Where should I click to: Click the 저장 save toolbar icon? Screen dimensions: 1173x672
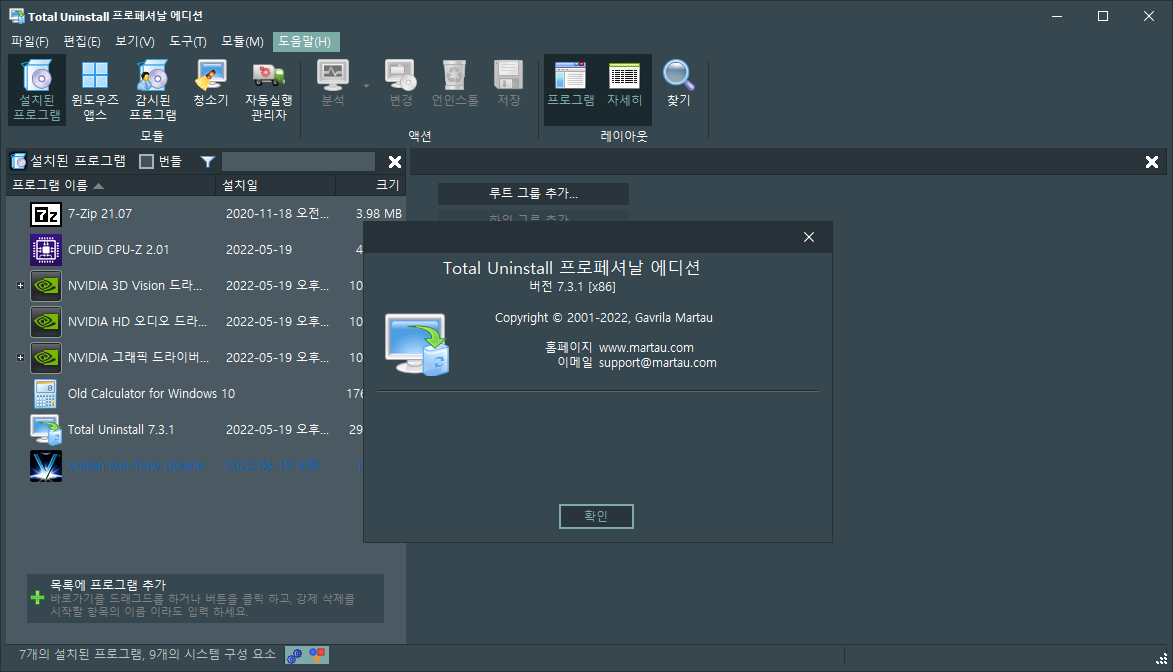(509, 84)
